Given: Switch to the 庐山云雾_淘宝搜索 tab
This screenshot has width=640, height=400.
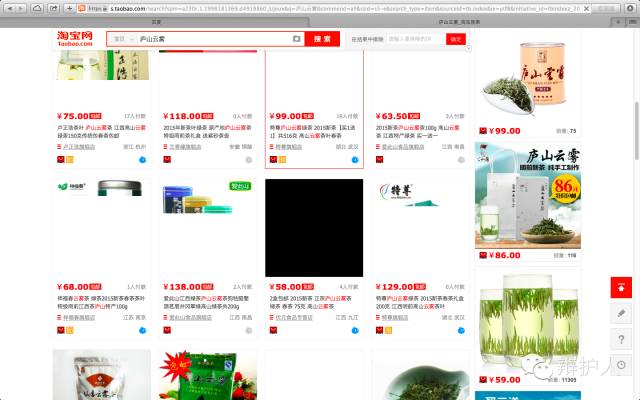Looking at the screenshot, I should tap(459, 22).
